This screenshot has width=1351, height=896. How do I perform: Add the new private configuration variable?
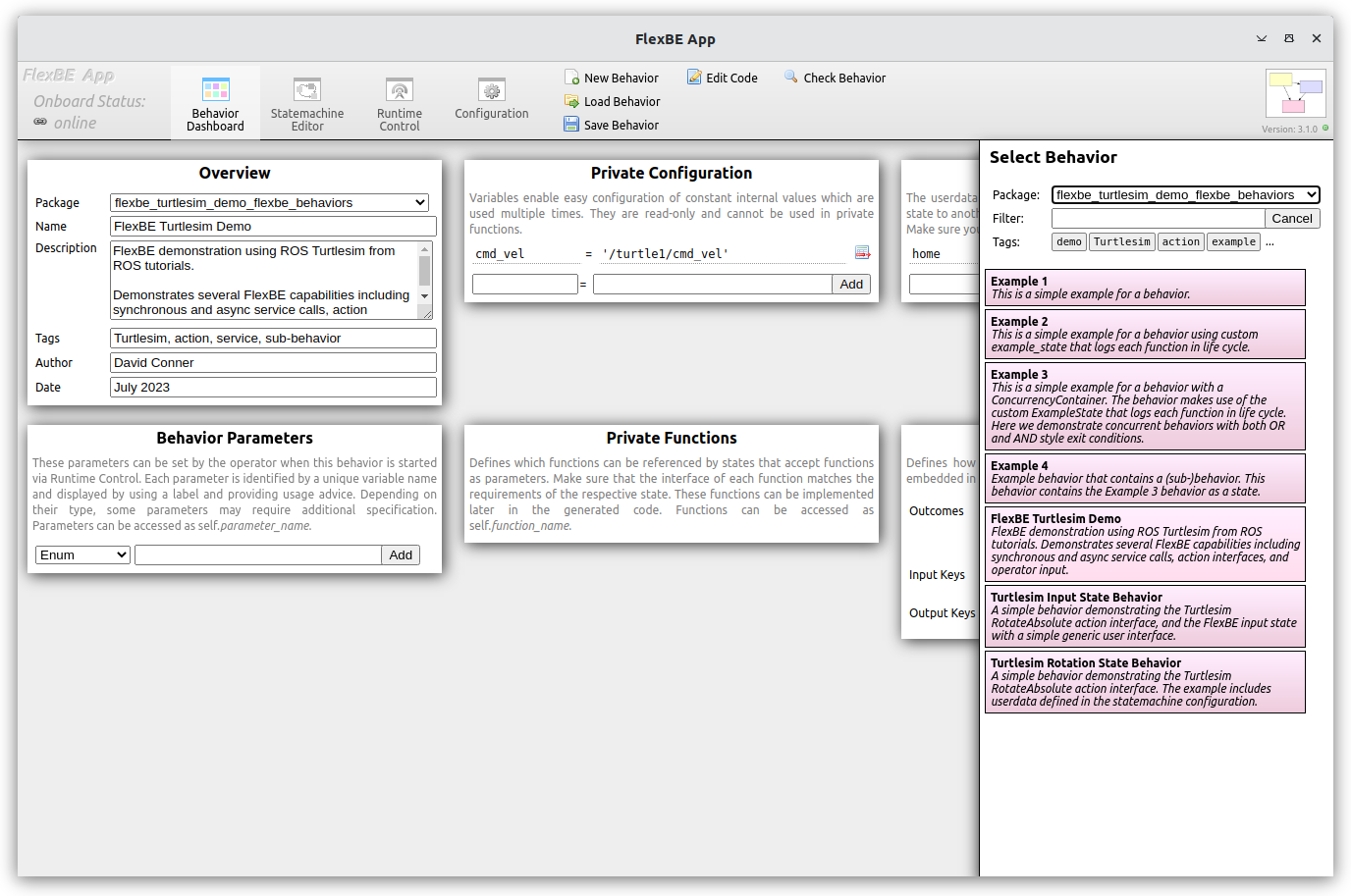coord(851,285)
